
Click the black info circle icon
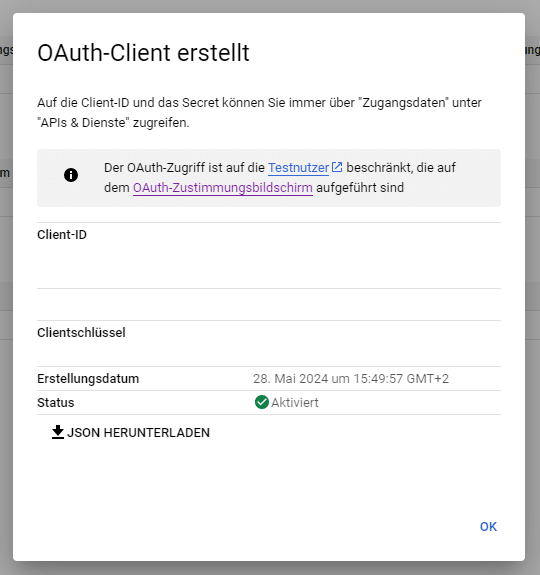click(x=71, y=175)
